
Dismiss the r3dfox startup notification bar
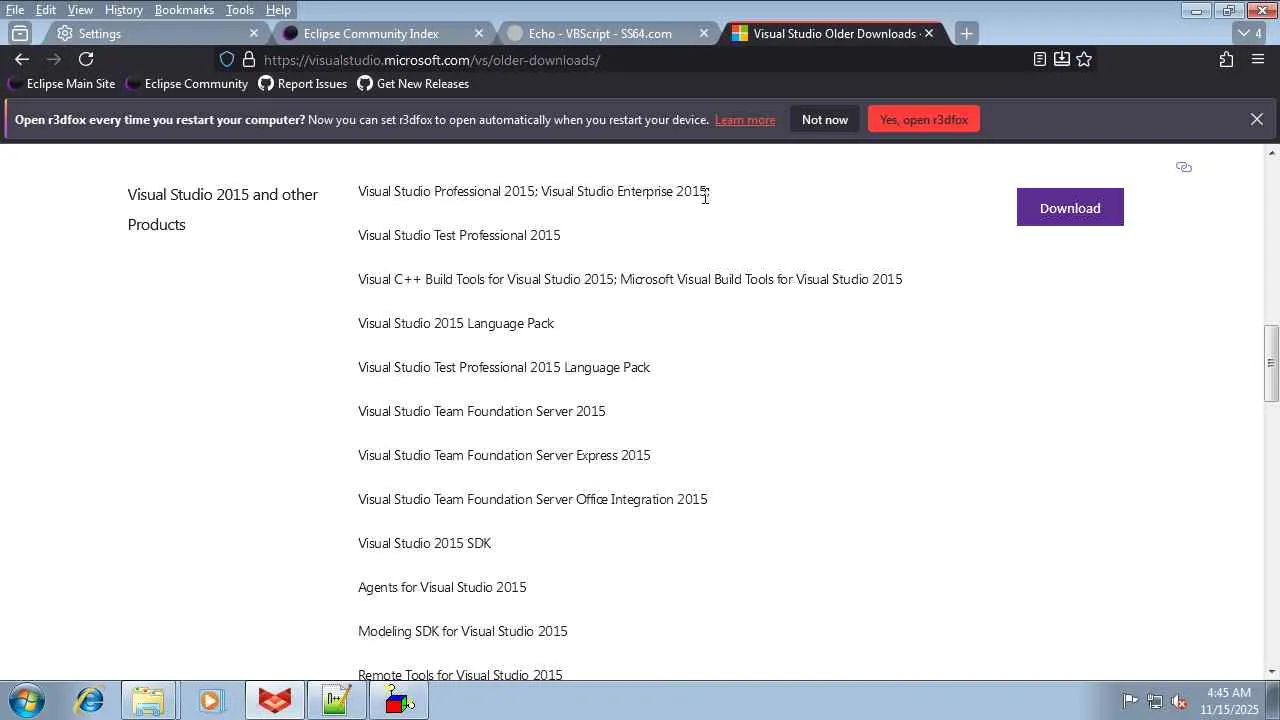[x=1257, y=120]
